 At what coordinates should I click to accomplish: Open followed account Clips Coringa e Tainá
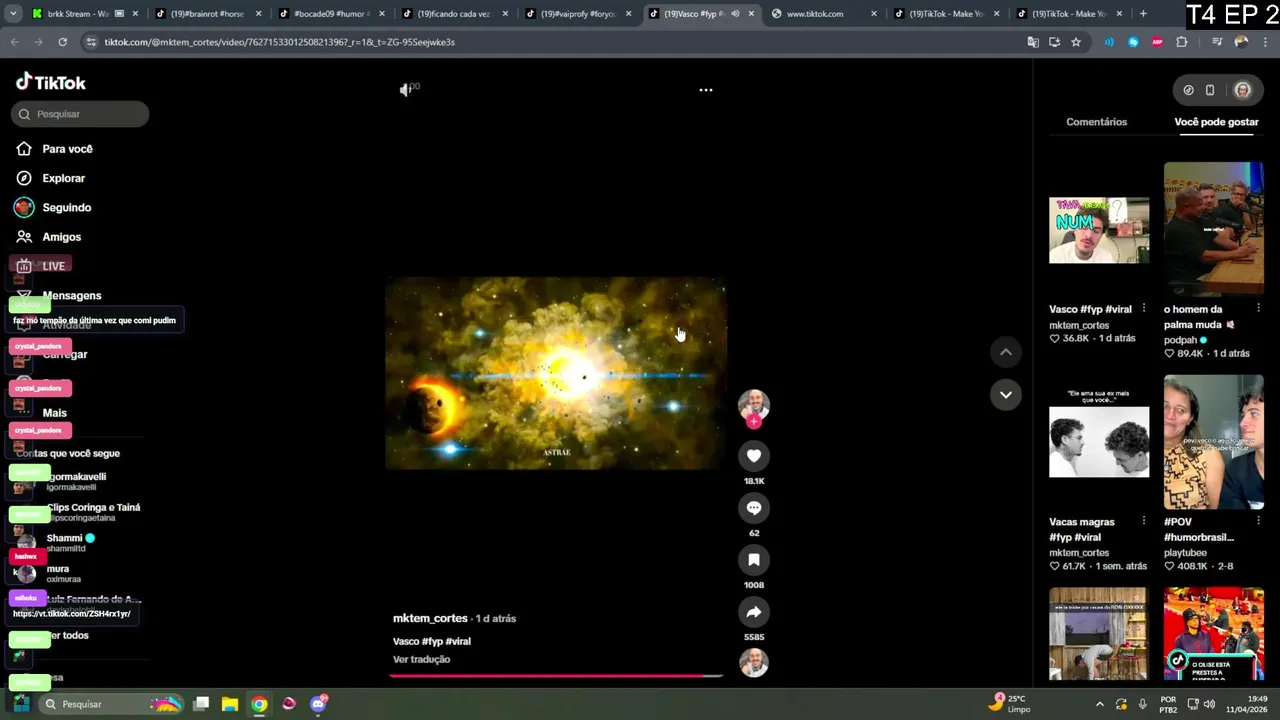(x=93, y=512)
